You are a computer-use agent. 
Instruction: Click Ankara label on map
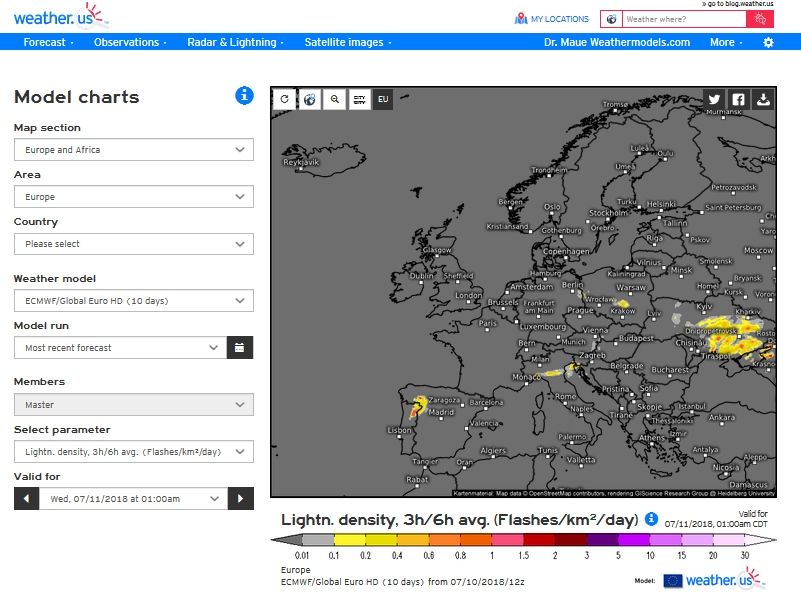click(721, 417)
